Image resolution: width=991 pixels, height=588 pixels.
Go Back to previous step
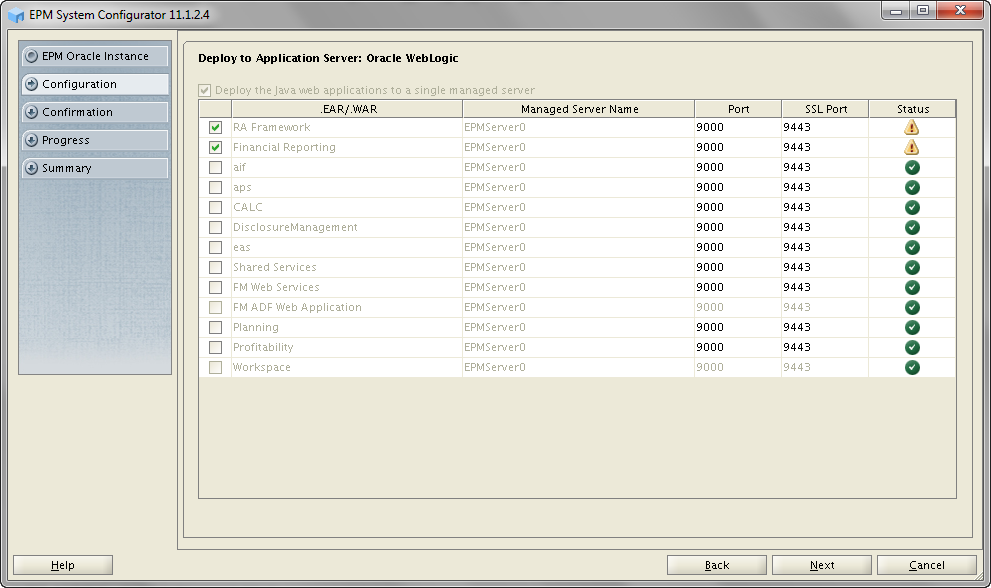point(717,565)
